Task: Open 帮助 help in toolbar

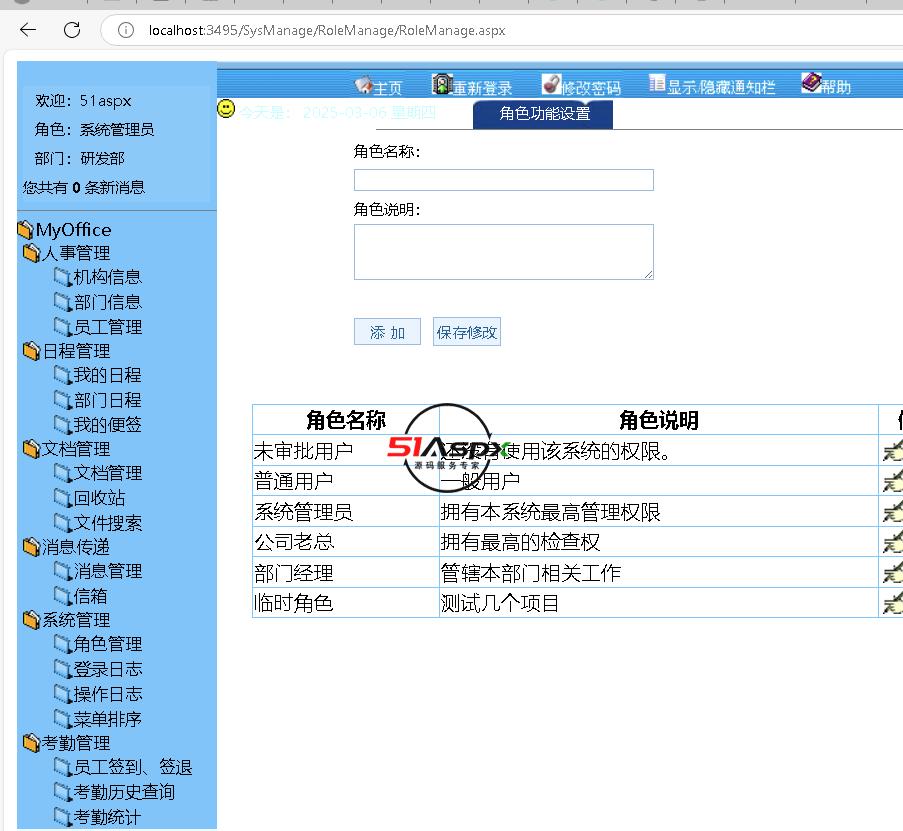Action: (836, 87)
